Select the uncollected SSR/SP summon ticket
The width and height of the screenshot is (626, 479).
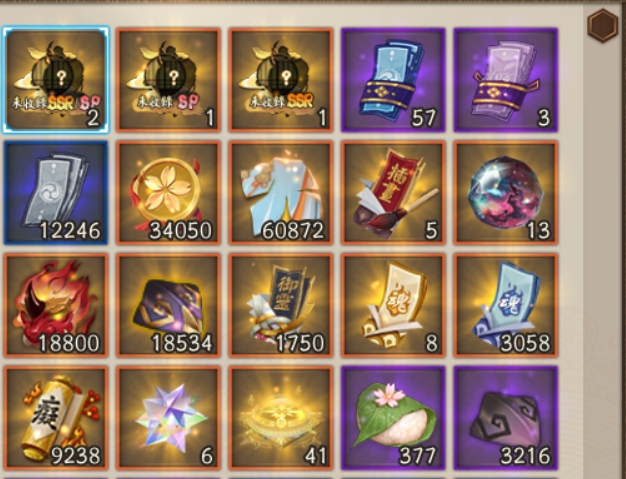[x=56, y=80]
